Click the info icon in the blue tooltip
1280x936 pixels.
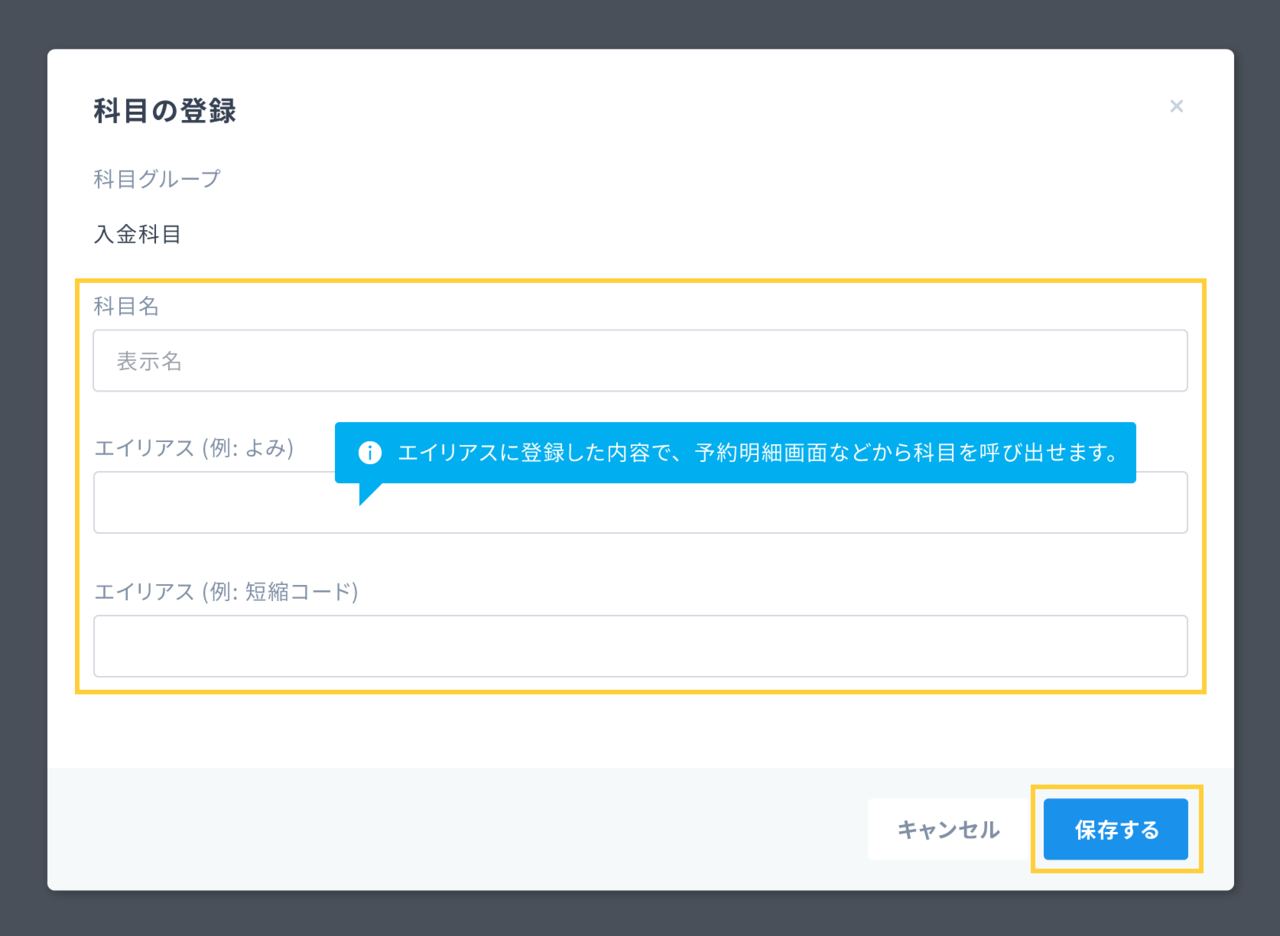pos(370,453)
